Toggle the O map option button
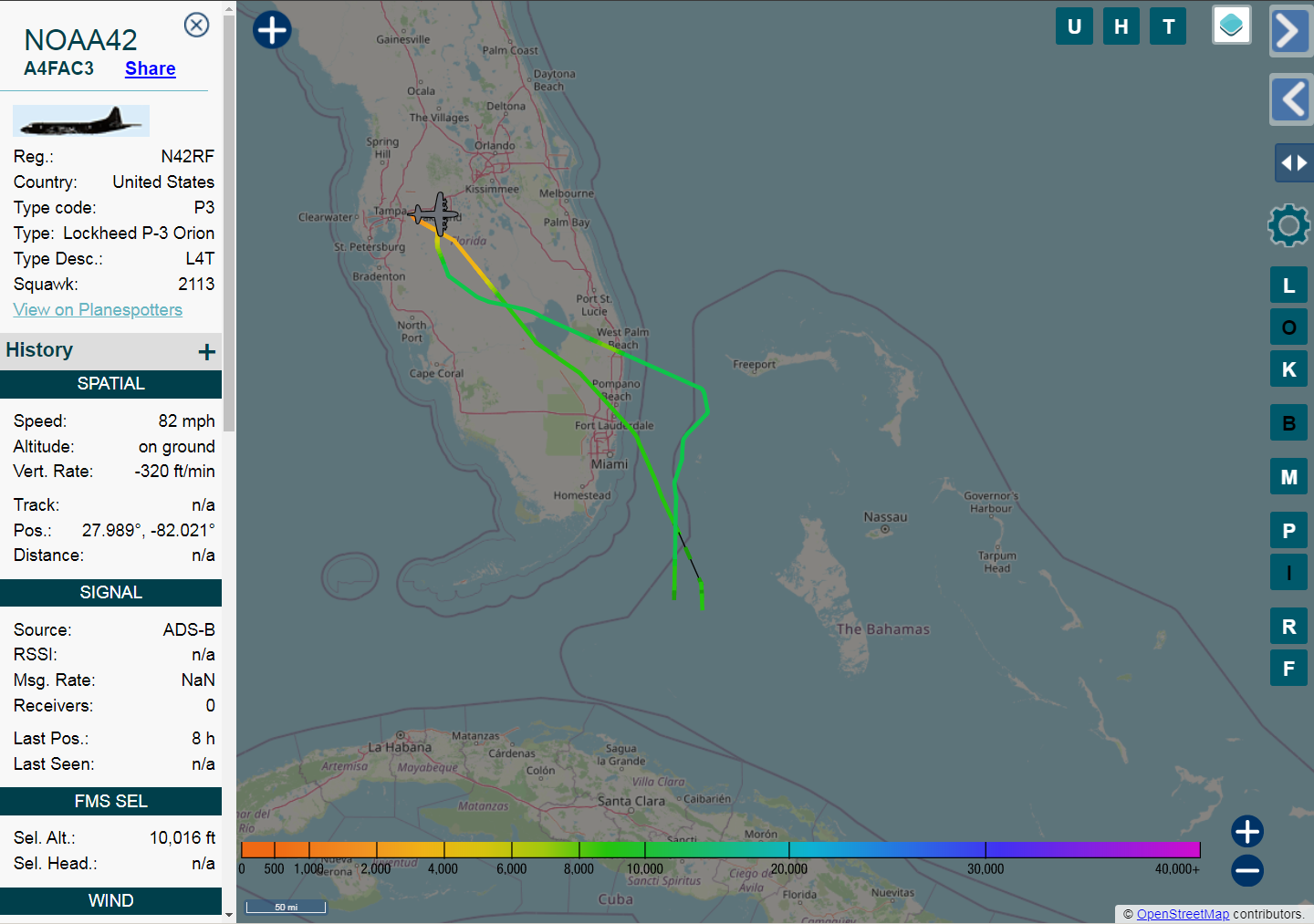The image size is (1314, 924). pos(1288,327)
